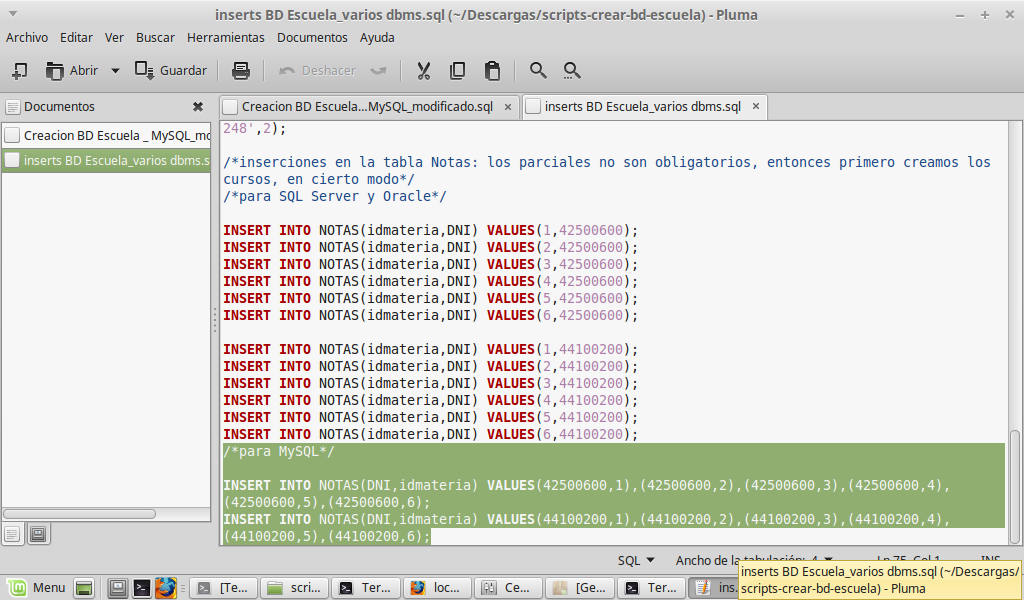The width and height of the screenshot is (1024, 600).
Task: Create a new document with toolbar icon
Action: pos(19,70)
